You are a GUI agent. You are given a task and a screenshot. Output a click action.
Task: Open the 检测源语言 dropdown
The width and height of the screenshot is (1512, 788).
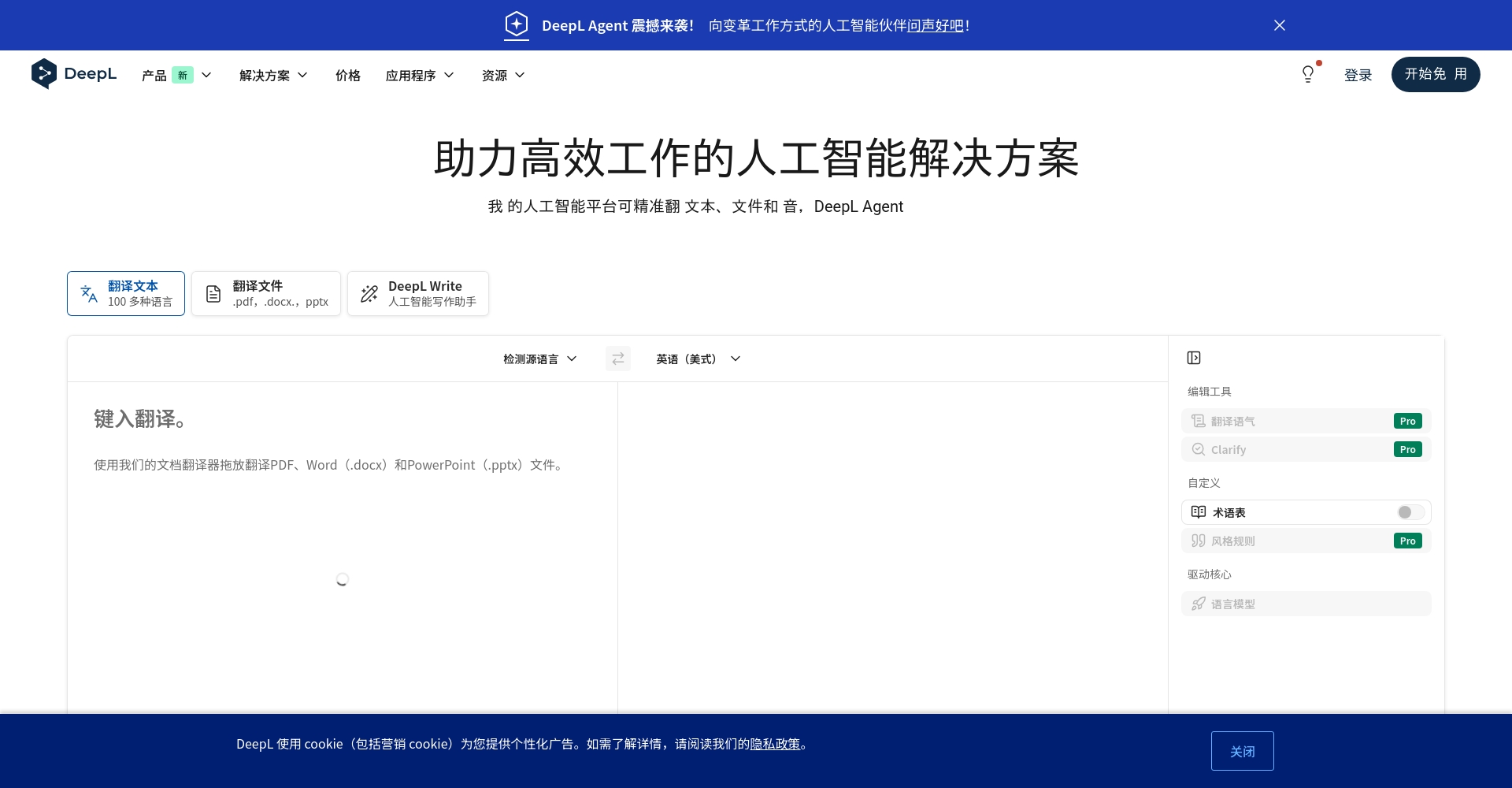pos(539,359)
